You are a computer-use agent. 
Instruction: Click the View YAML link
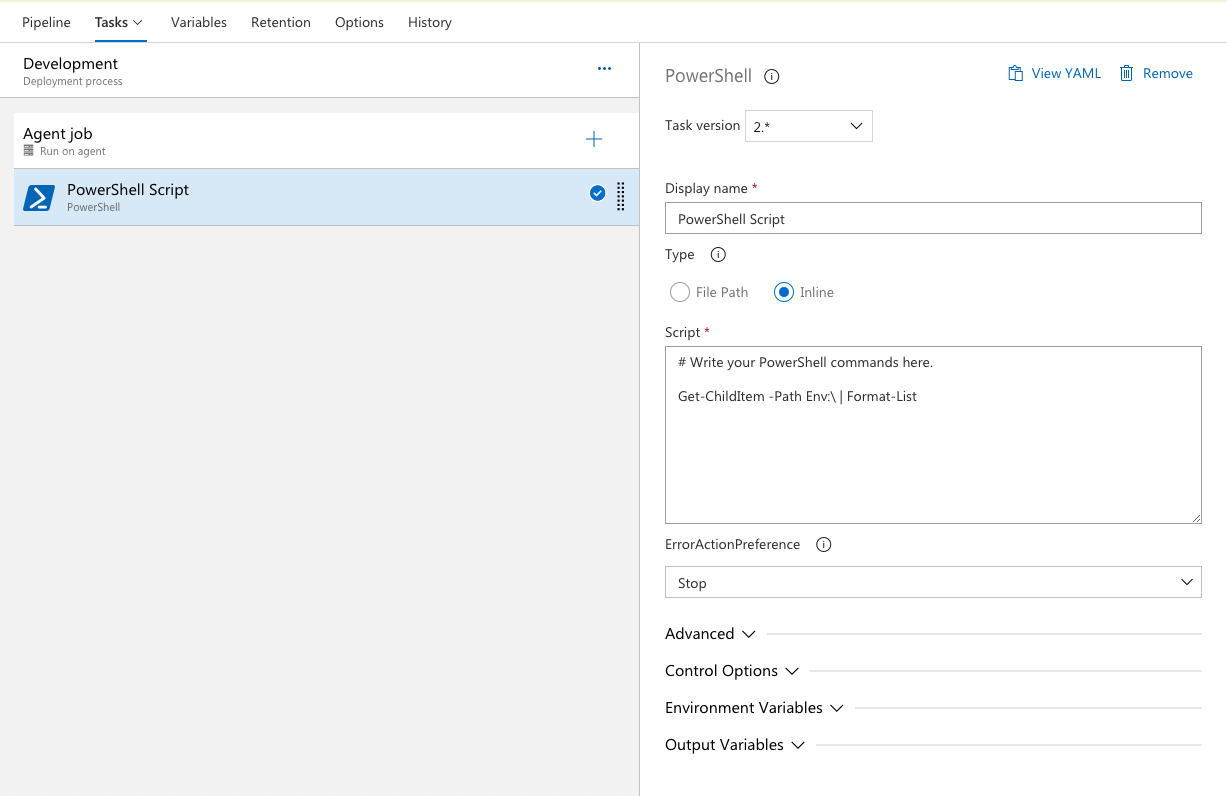(x=1054, y=73)
